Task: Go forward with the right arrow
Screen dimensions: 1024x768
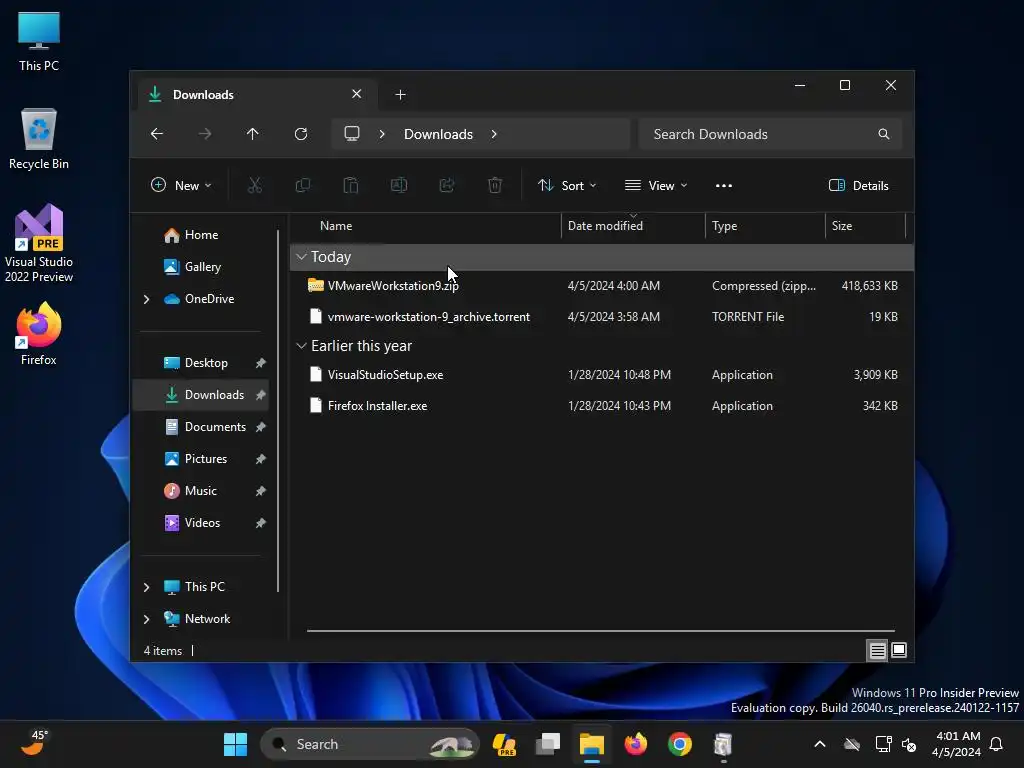Action: [x=204, y=134]
